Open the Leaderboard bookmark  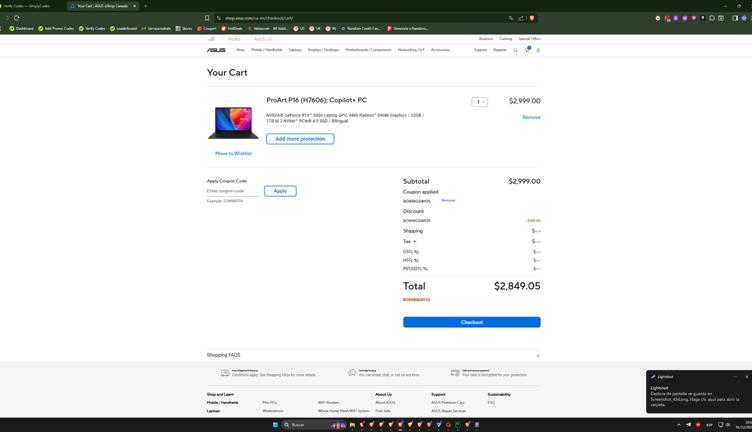coord(123,28)
